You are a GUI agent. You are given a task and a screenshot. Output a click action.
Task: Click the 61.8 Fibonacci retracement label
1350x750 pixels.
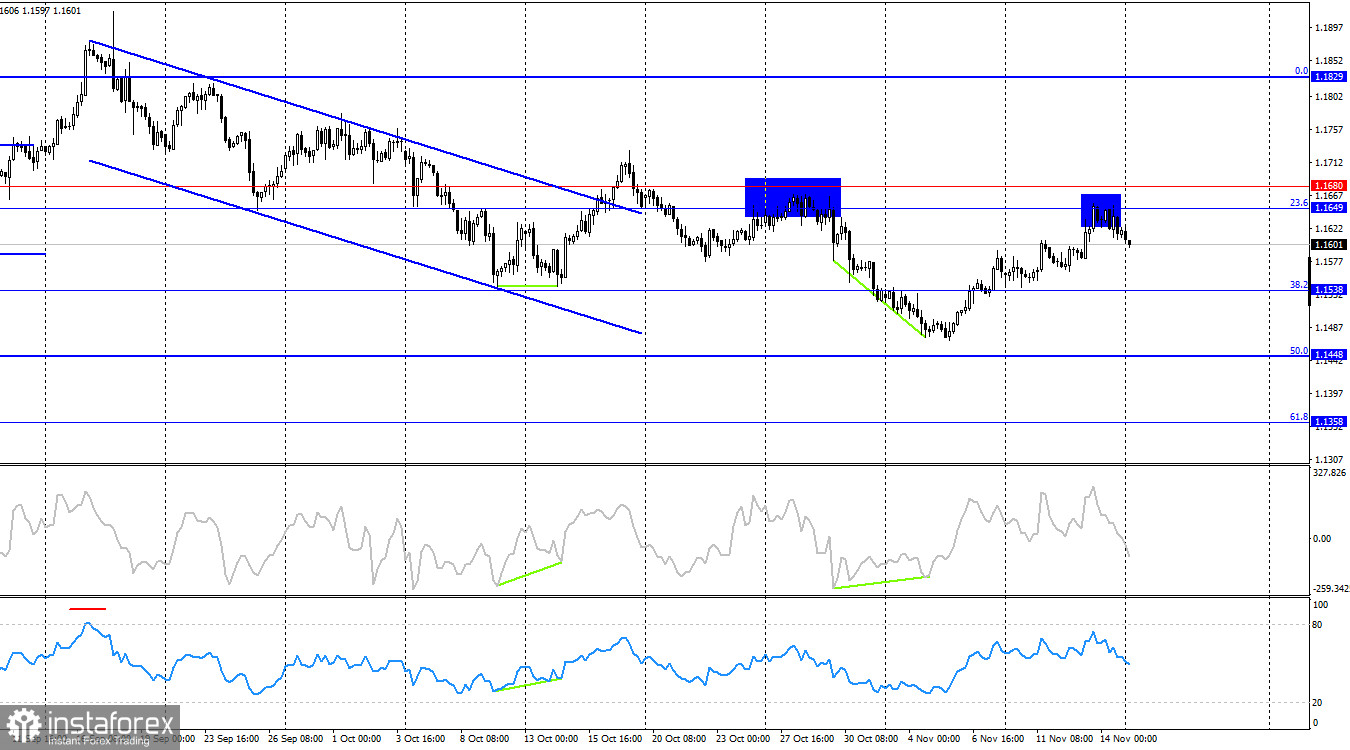click(x=1300, y=418)
